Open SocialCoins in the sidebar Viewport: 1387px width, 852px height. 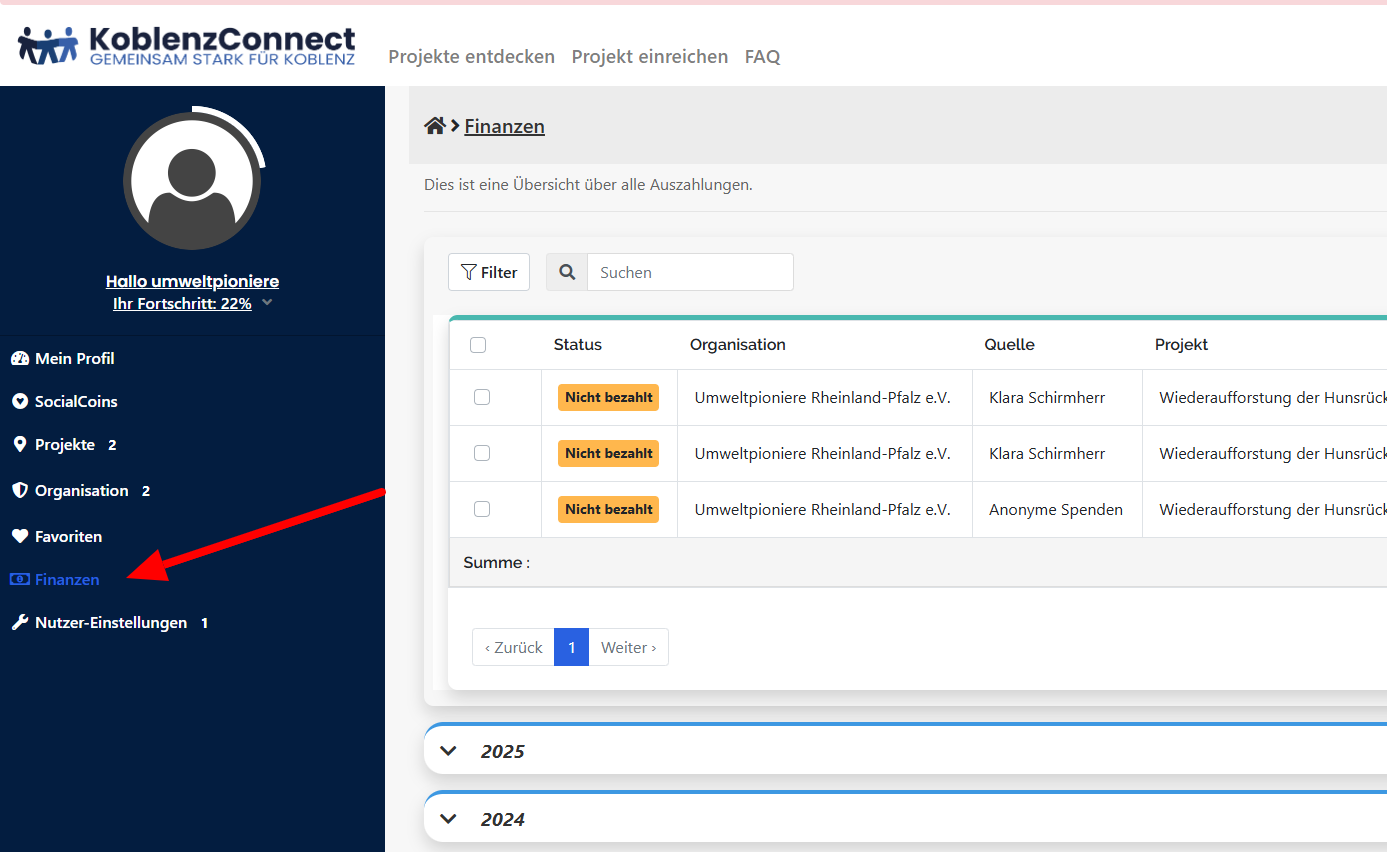(x=76, y=402)
